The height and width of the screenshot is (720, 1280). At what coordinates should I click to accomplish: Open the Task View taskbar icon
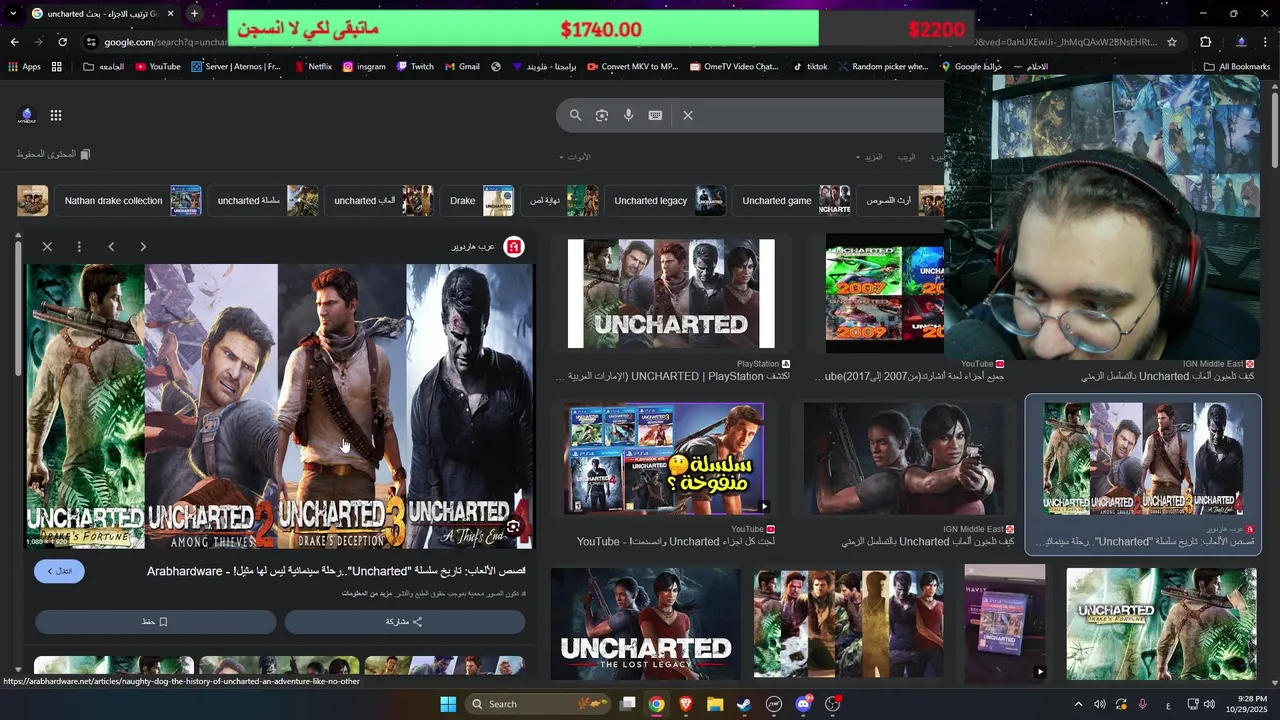tap(628, 704)
